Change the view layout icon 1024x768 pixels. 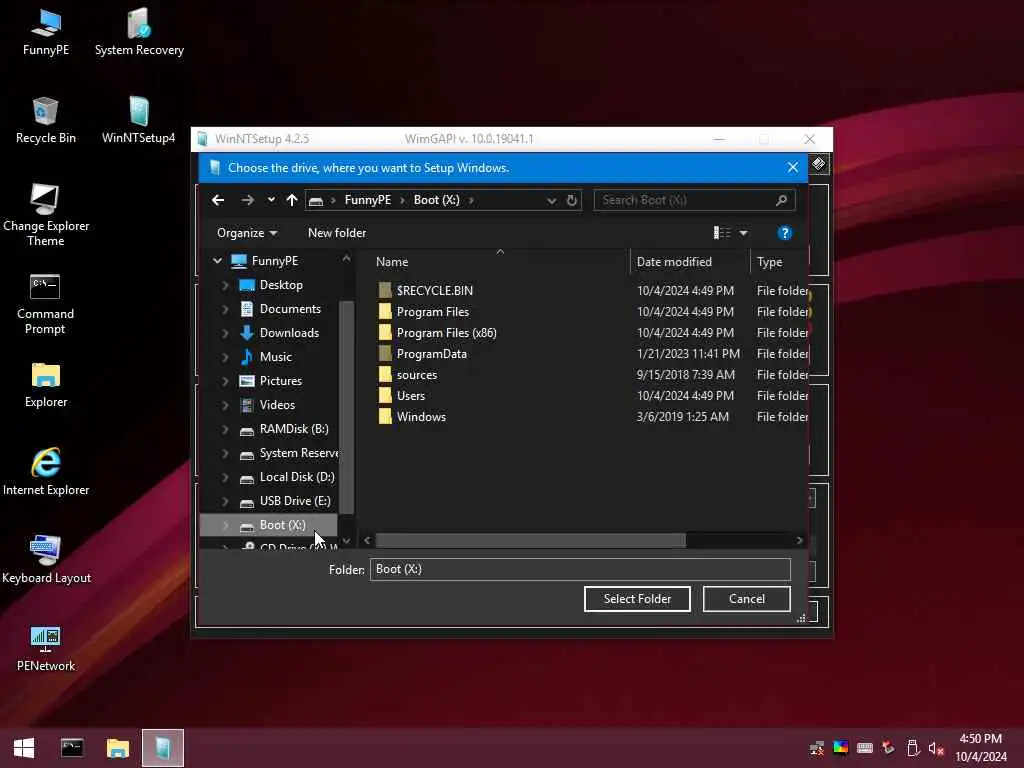tap(722, 233)
